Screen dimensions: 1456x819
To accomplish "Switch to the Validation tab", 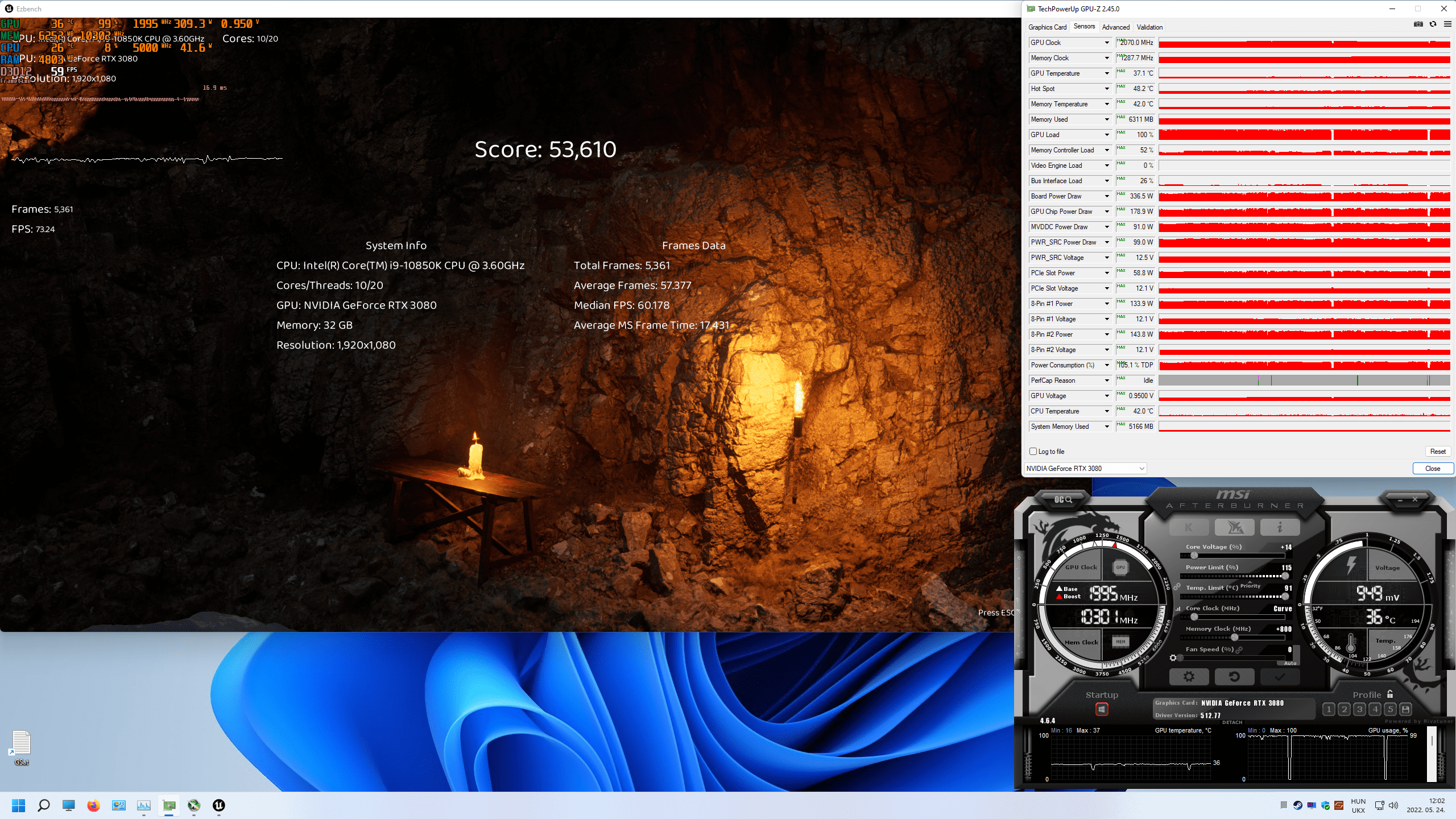I will [1149, 27].
